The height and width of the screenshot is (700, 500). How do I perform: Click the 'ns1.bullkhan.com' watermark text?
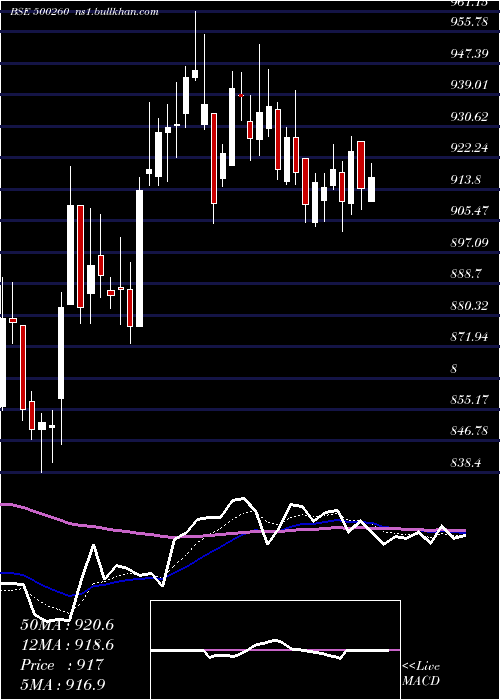pyautogui.click(x=116, y=12)
